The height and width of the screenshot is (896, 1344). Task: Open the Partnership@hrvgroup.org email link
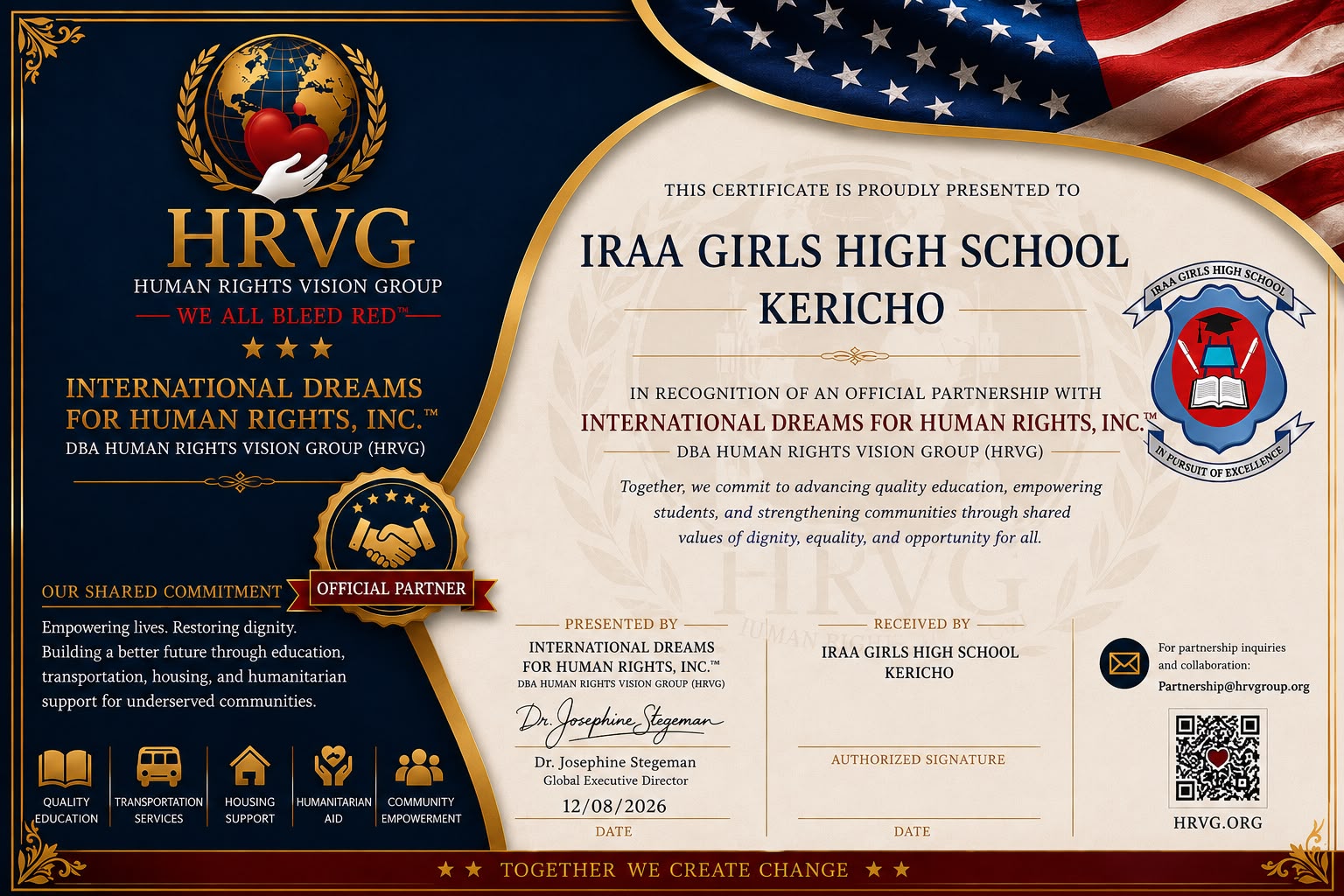click(1234, 686)
